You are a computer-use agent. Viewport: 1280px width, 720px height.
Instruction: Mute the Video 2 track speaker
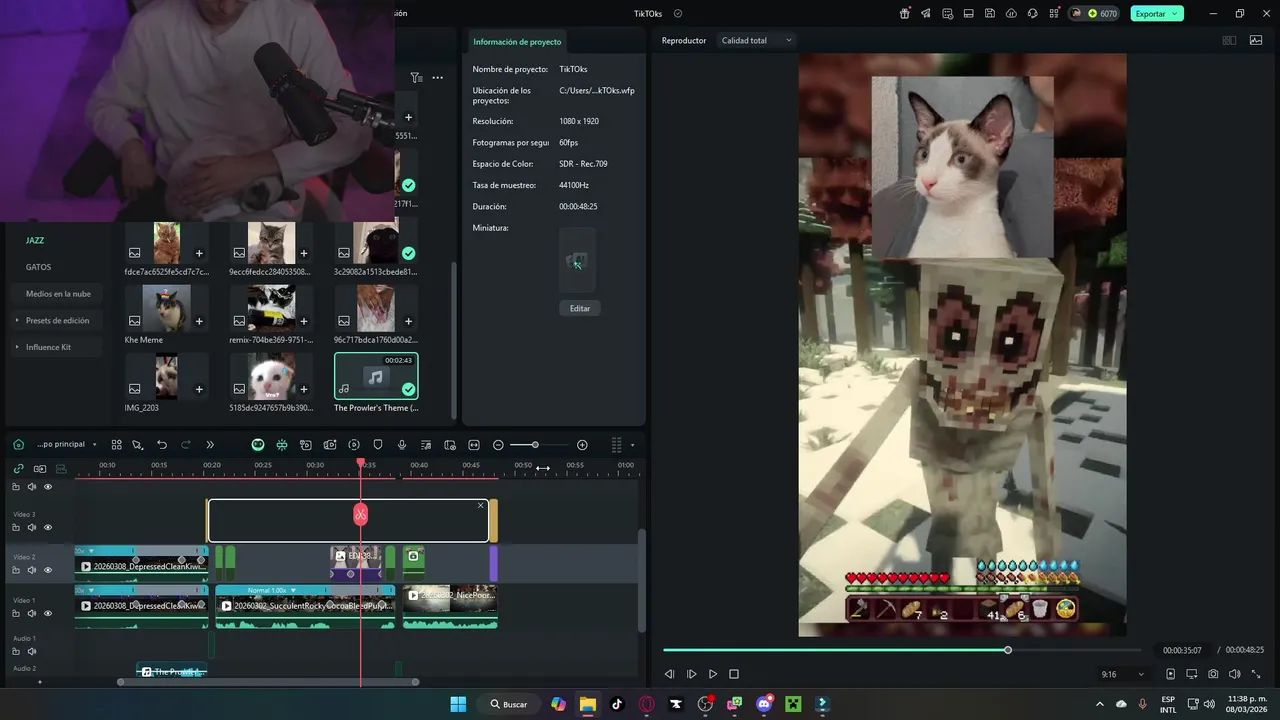click(31, 570)
